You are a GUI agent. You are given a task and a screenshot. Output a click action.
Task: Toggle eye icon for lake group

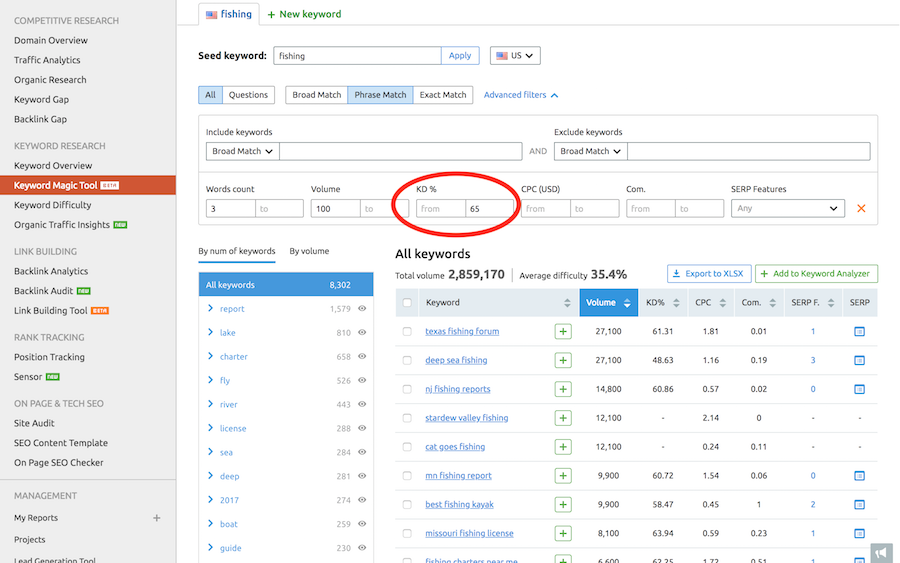pyautogui.click(x=362, y=332)
